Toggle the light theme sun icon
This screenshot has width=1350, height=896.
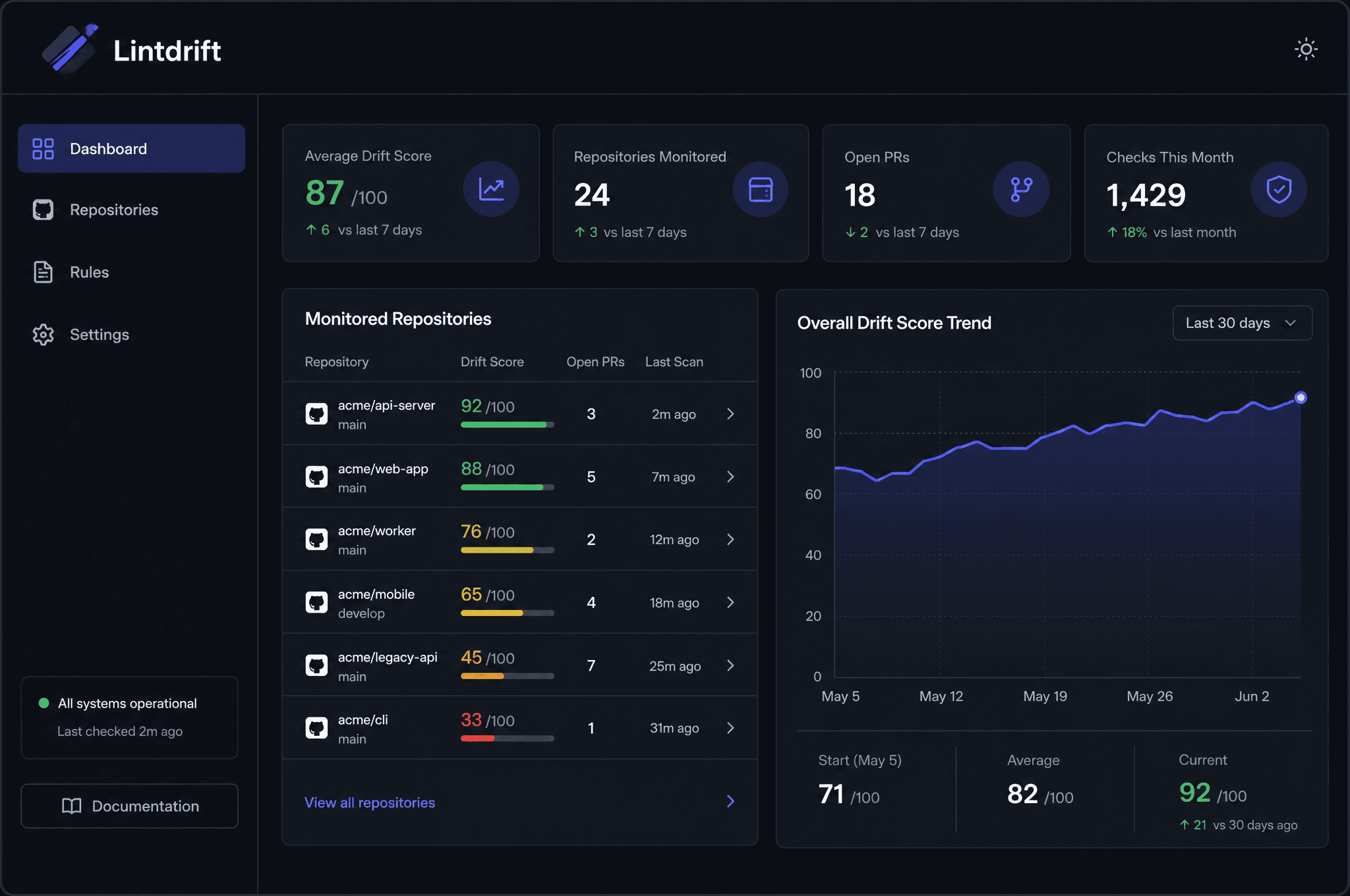pyautogui.click(x=1306, y=49)
